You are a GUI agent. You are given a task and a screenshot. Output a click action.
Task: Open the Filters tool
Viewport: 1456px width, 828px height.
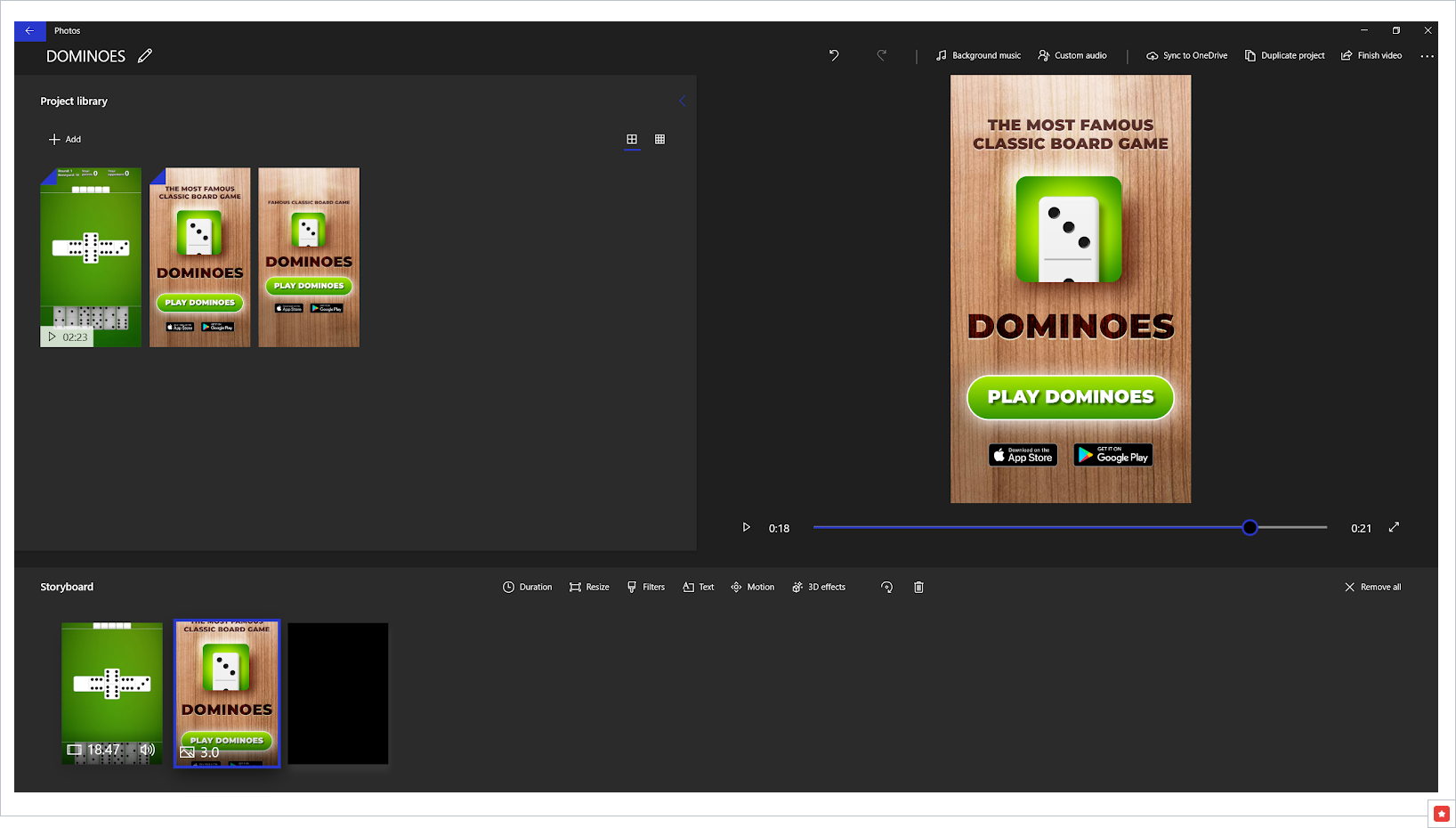coord(645,587)
